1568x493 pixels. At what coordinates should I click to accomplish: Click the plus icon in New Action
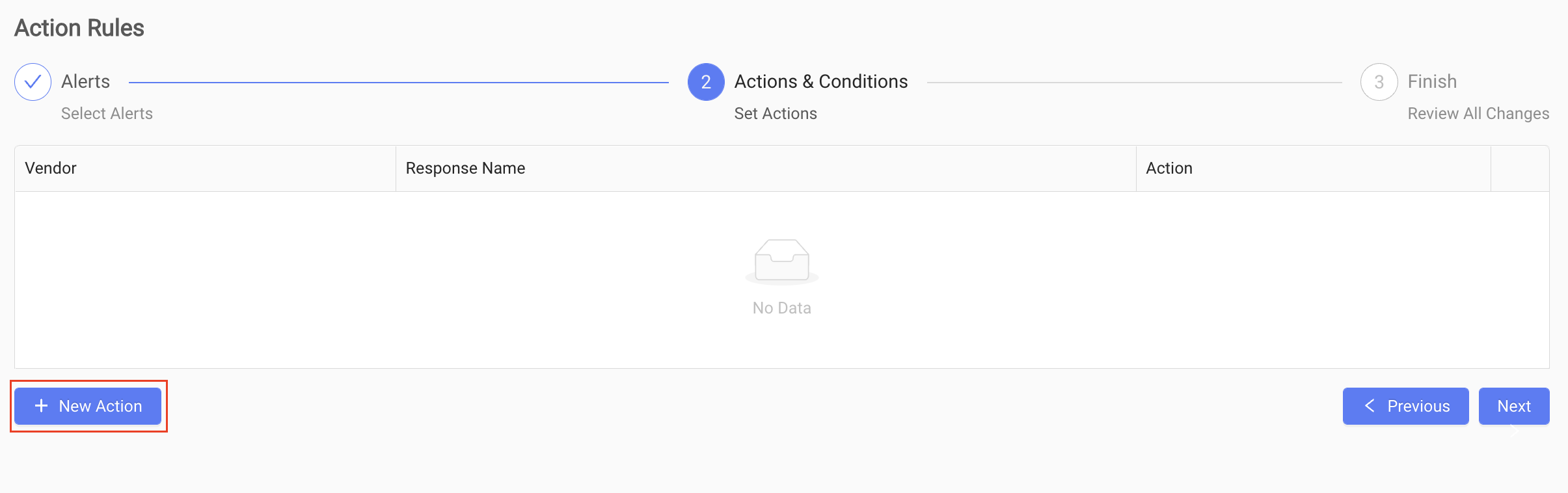[x=41, y=406]
